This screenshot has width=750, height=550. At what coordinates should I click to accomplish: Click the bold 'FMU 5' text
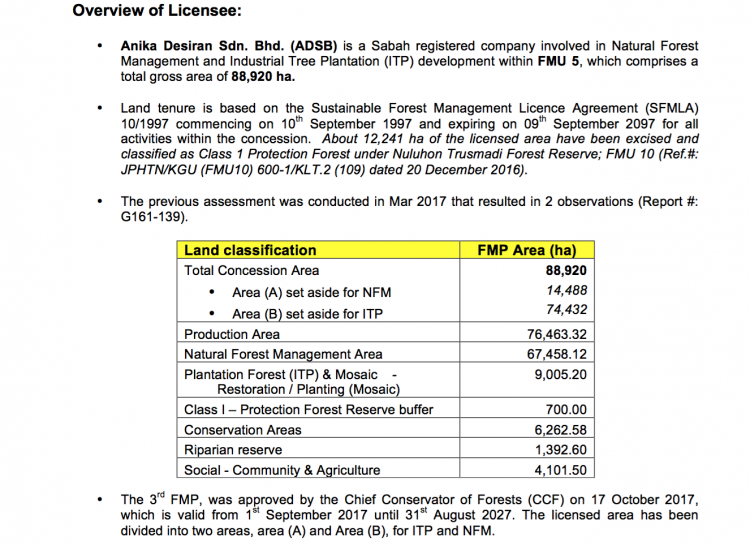pyautogui.click(x=559, y=61)
